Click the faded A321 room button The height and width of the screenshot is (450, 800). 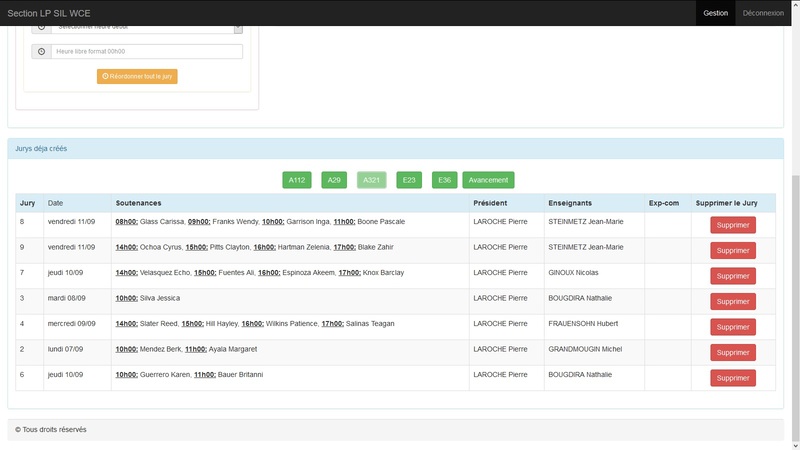pyautogui.click(x=372, y=180)
